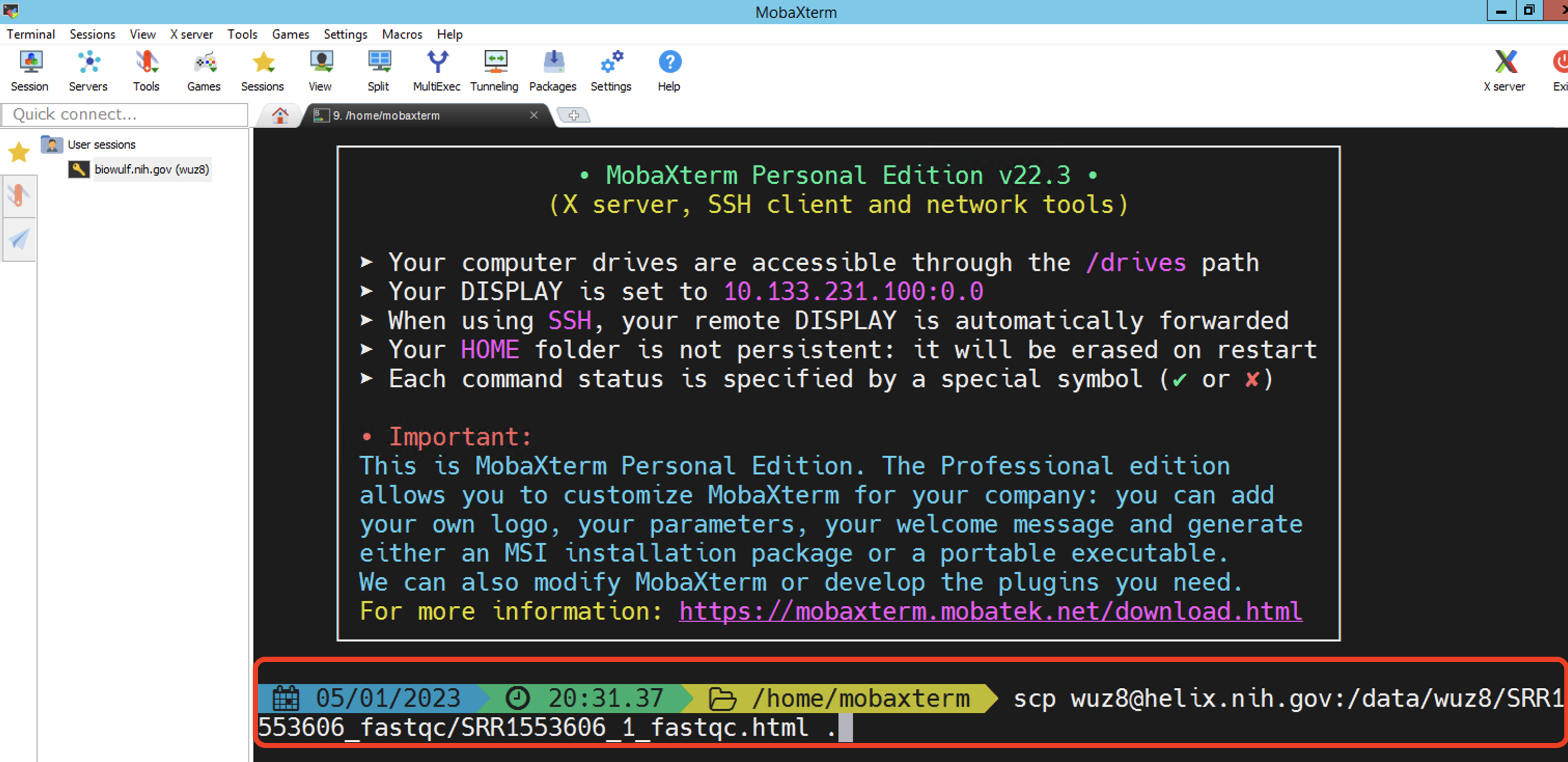
Task: Select the sidebar Sessions star tab
Action: [19, 152]
